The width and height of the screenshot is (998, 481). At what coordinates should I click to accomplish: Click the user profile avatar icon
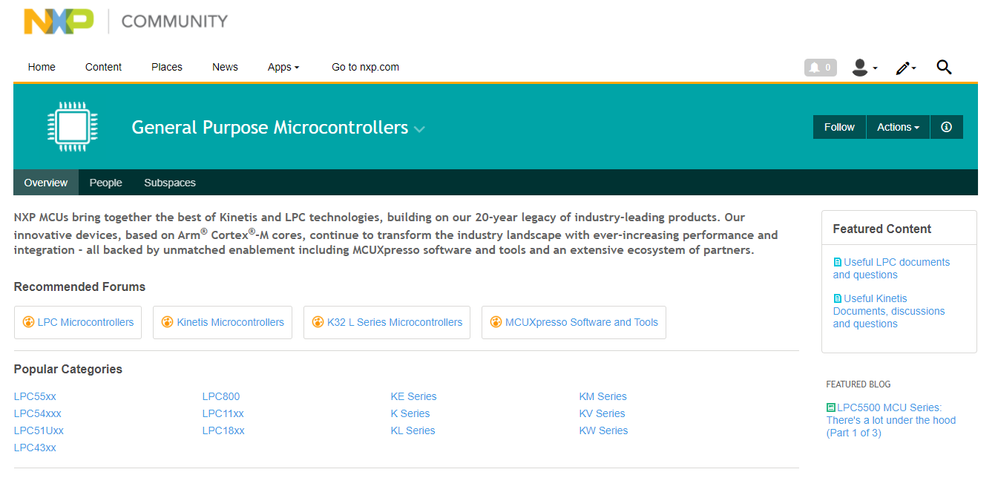click(860, 68)
